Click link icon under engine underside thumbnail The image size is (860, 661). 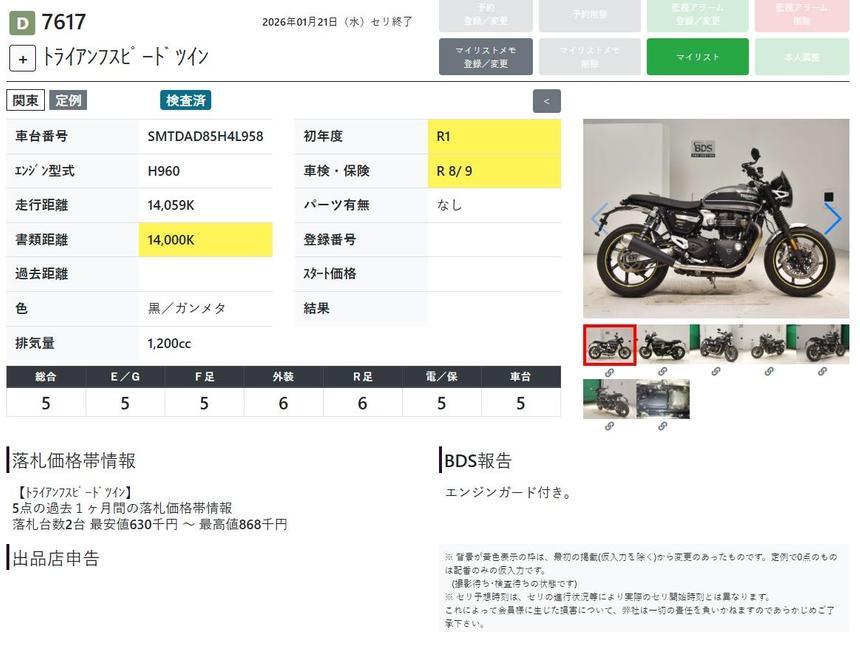[662, 426]
